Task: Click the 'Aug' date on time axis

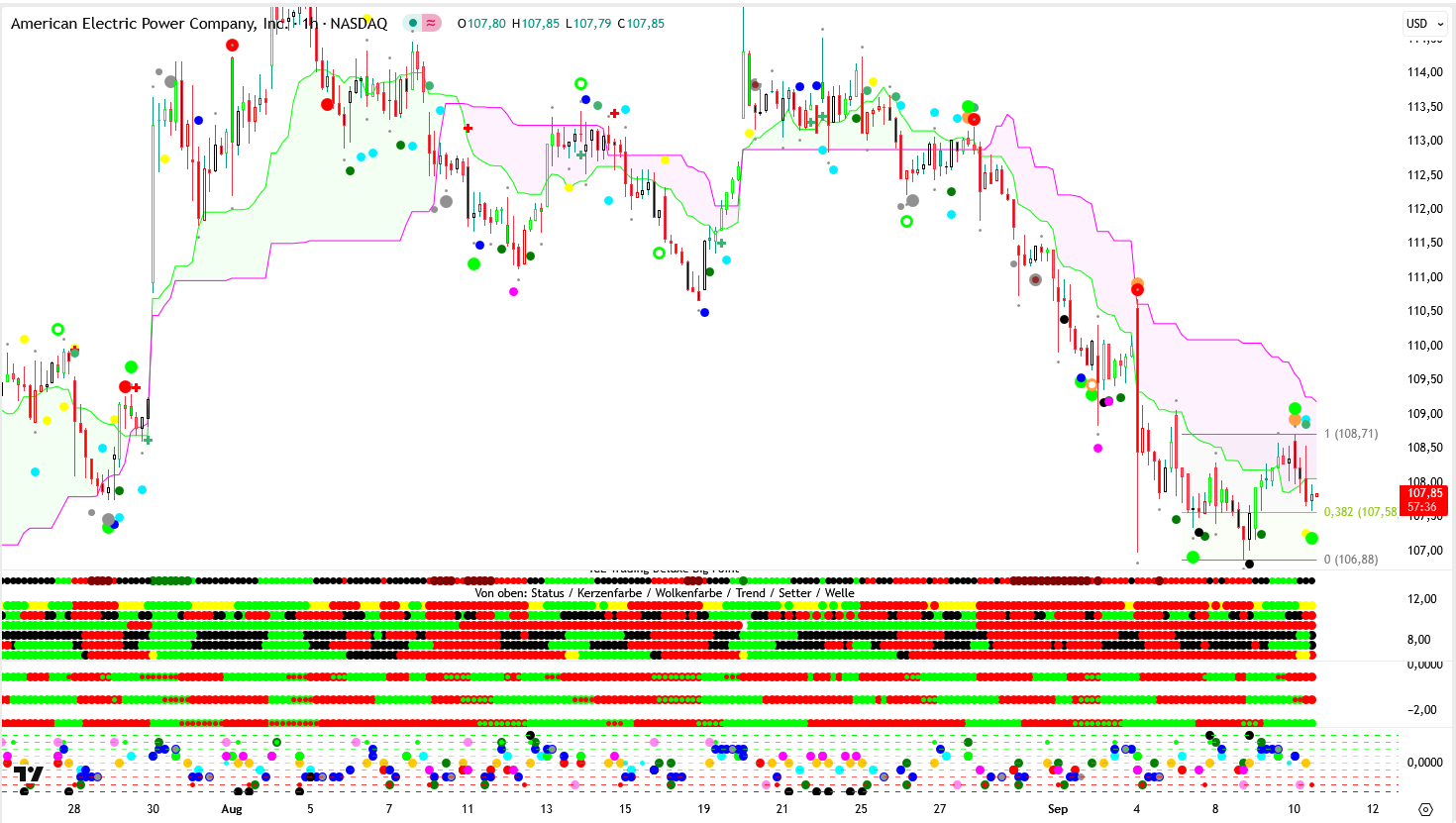Action: click(232, 809)
